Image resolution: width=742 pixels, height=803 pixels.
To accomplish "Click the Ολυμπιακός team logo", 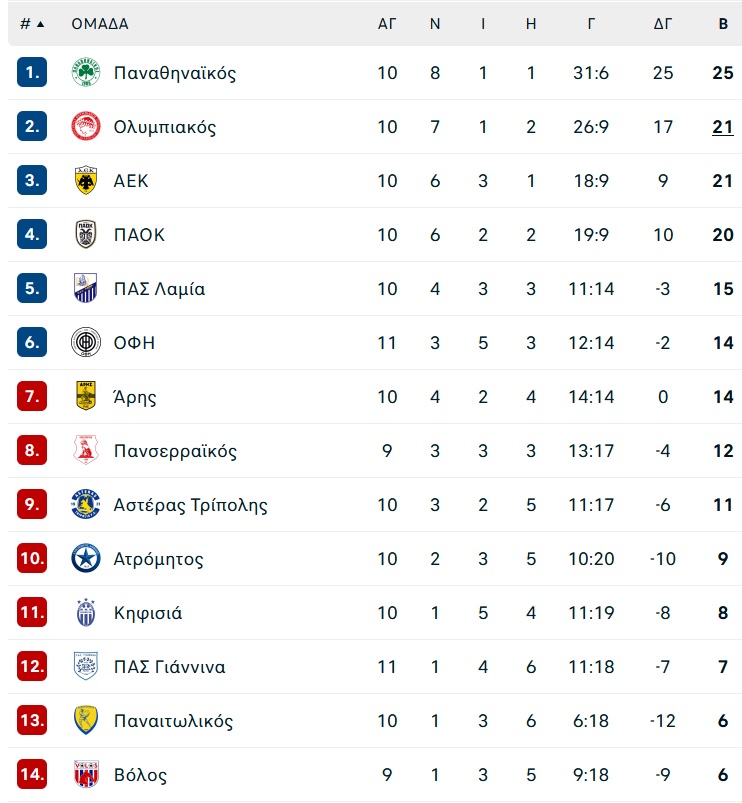I will [86, 126].
